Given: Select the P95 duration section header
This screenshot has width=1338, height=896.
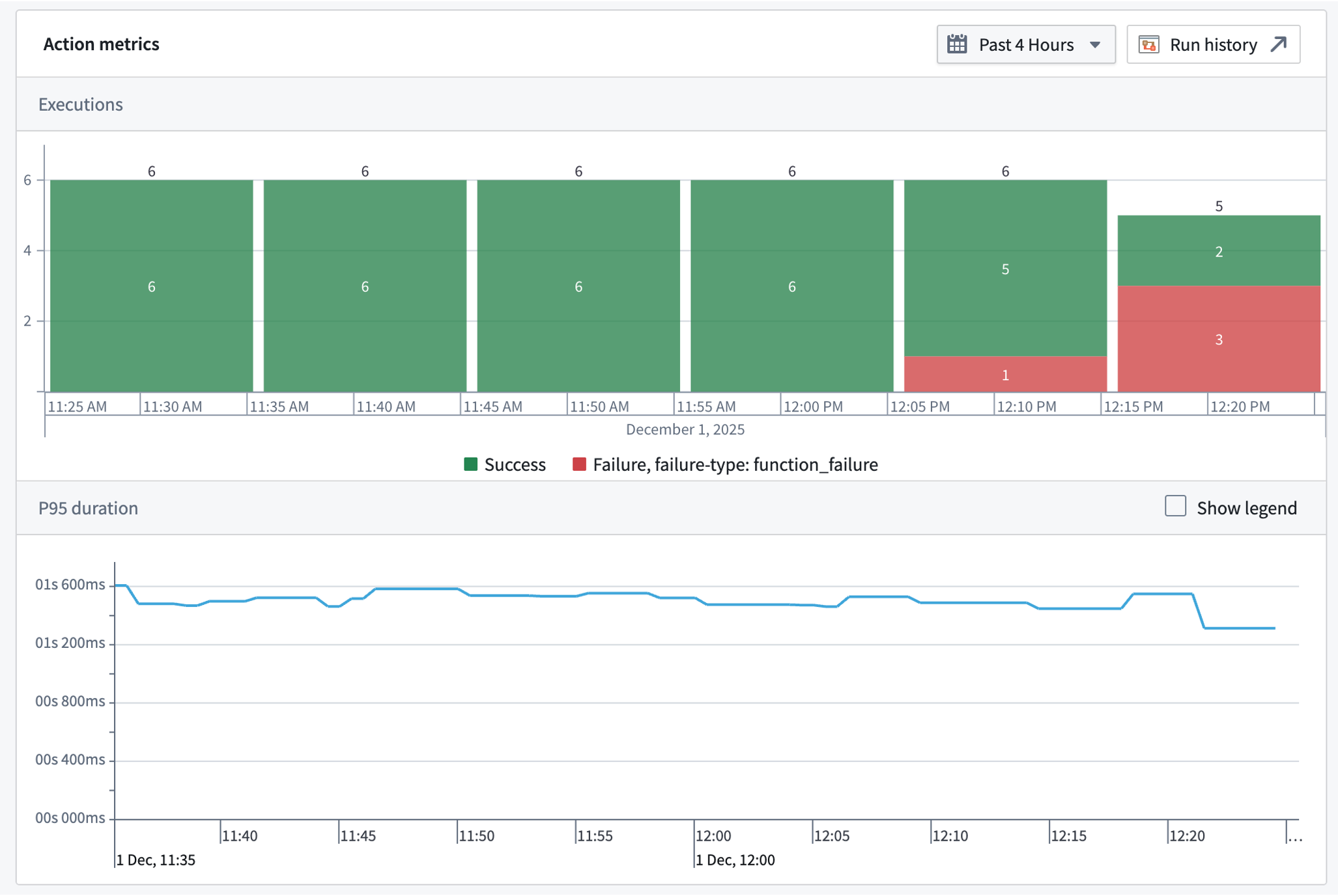Looking at the screenshot, I should coord(89,508).
